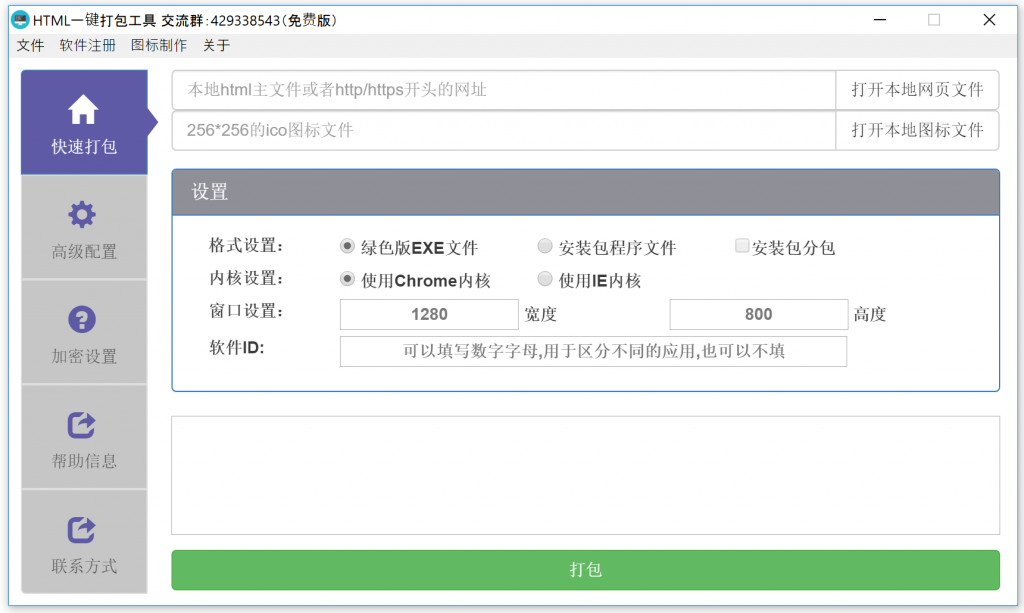Image resolution: width=1024 pixels, height=613 pixels.
Task: Open the 软件注册 menu
Action: tap(87, 45)
